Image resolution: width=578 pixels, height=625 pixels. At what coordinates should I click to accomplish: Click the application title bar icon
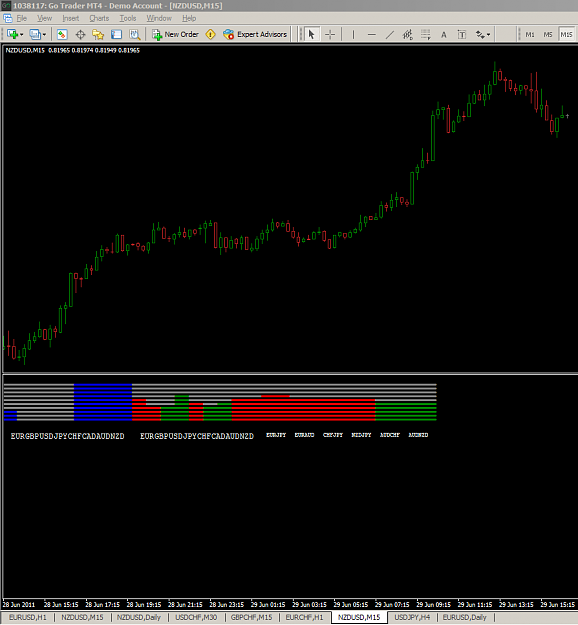(x=6, y=6)
